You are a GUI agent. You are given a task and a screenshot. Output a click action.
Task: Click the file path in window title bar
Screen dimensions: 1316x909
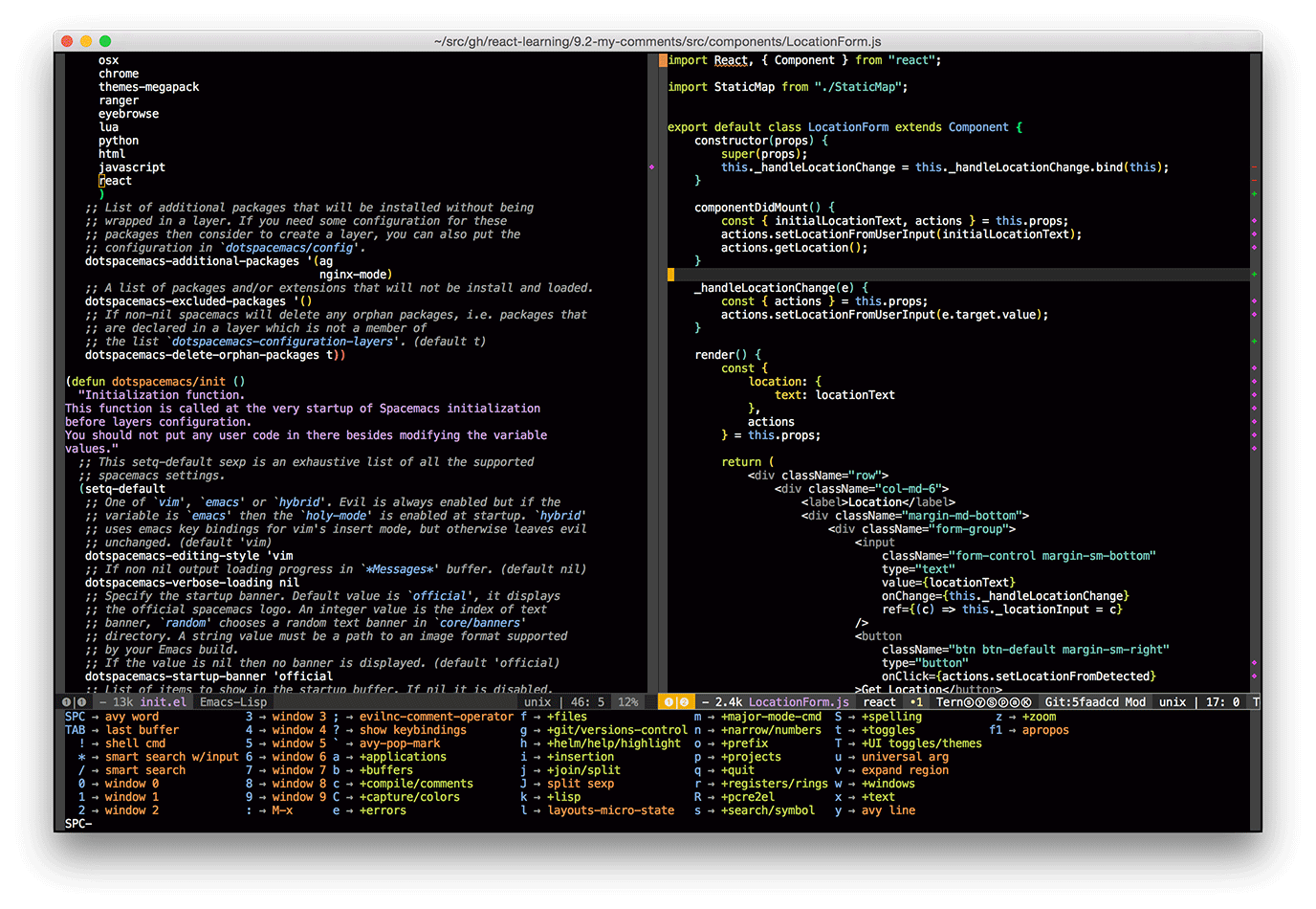[x=658, y=41]
